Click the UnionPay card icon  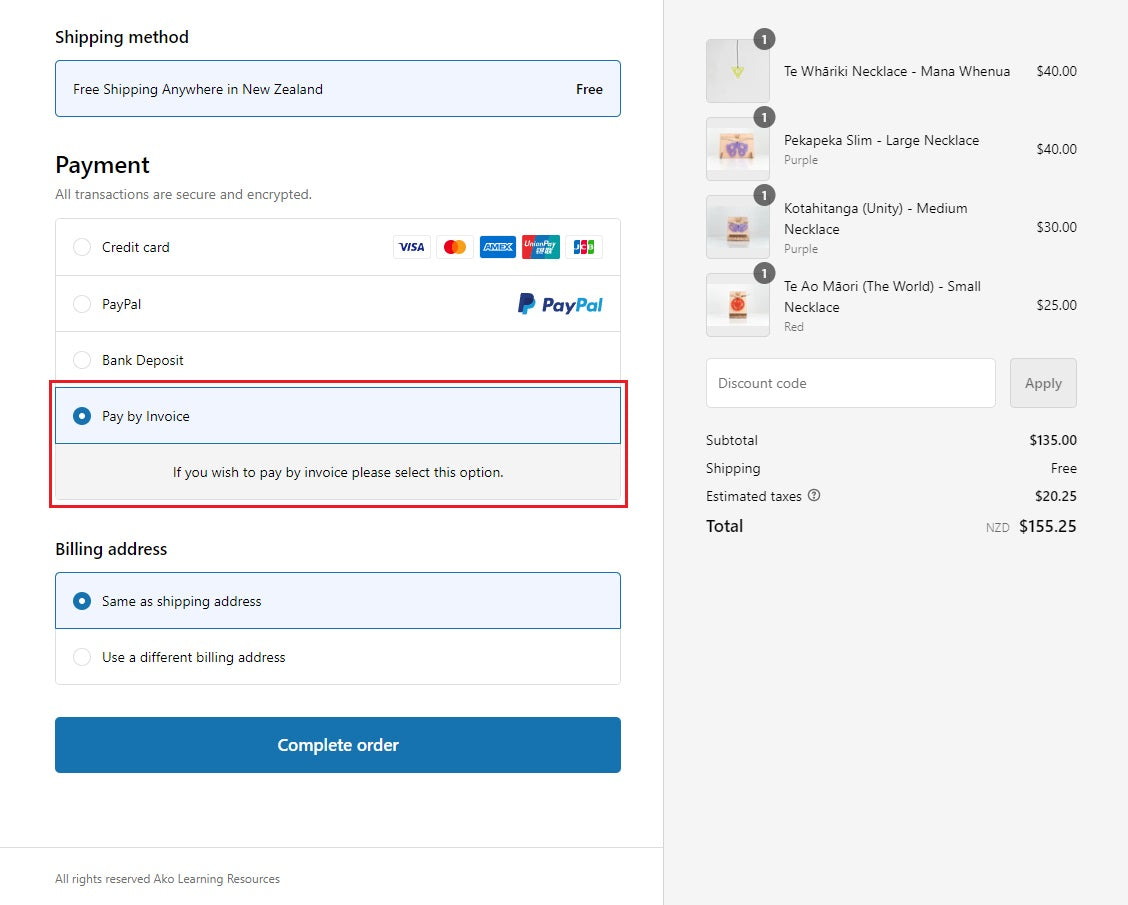tap(541, 247)
